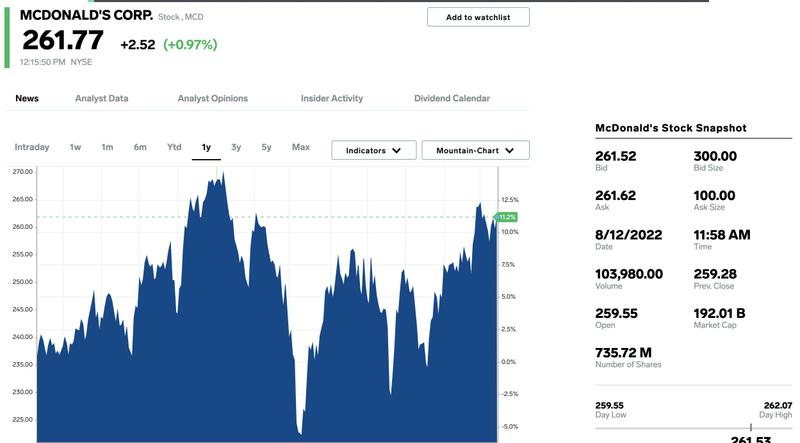Image resolution: width=800 pixels, height=443 pixels.
Task: Click the Time value 11:58 AM
Action: point(722,235)
